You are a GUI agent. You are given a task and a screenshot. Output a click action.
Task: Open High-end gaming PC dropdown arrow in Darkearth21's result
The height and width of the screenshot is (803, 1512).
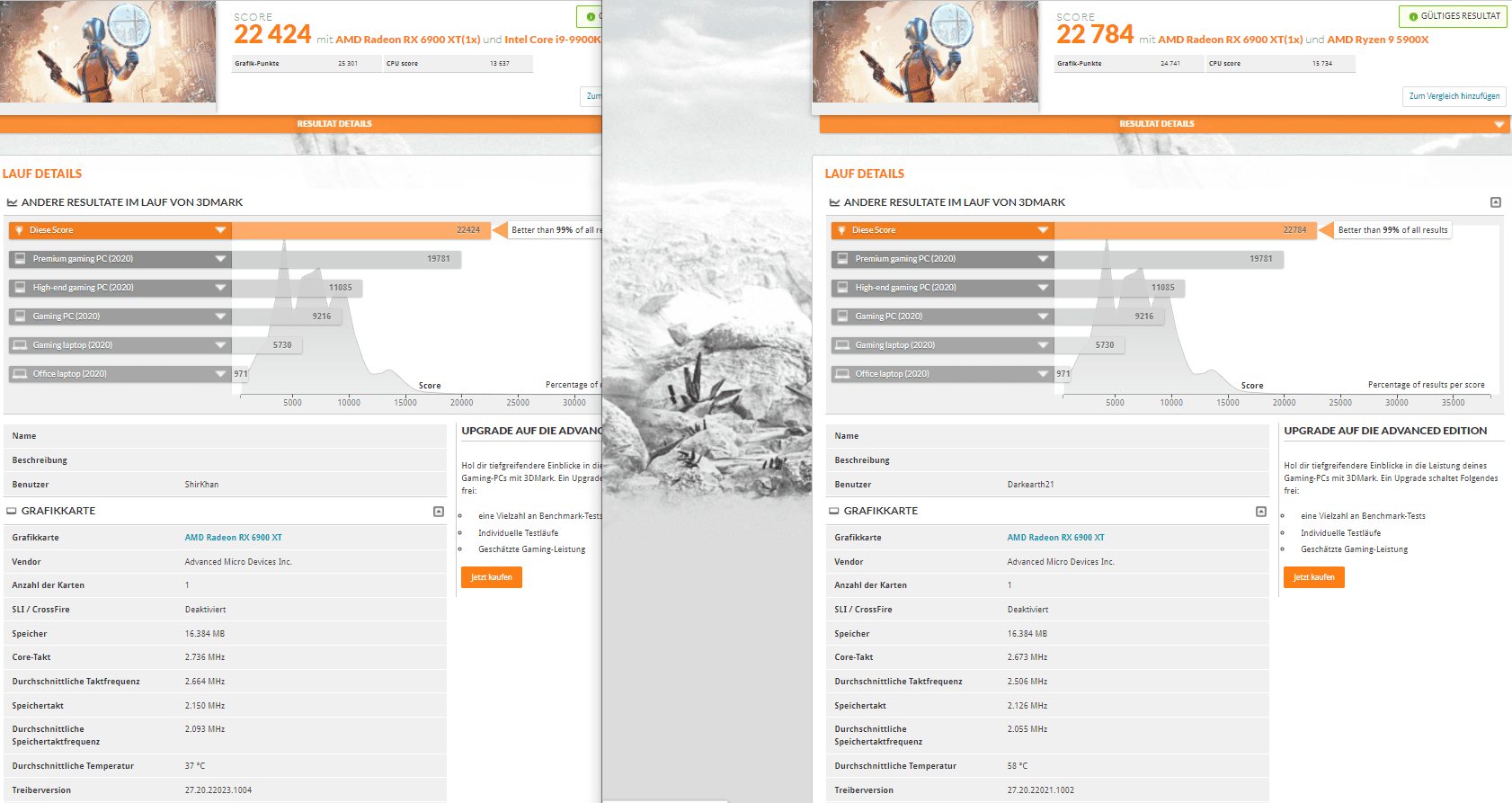pos(1043,288)
